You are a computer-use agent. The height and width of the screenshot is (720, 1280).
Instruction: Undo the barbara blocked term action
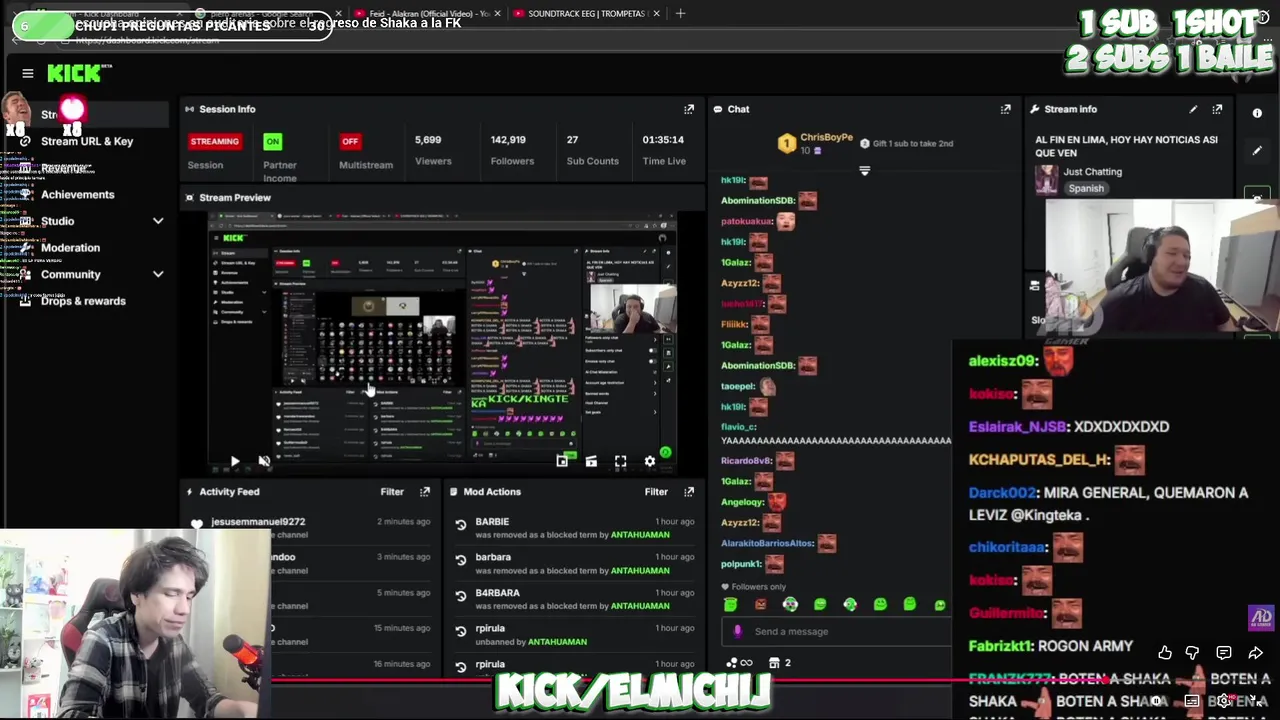tap(461, 560)
